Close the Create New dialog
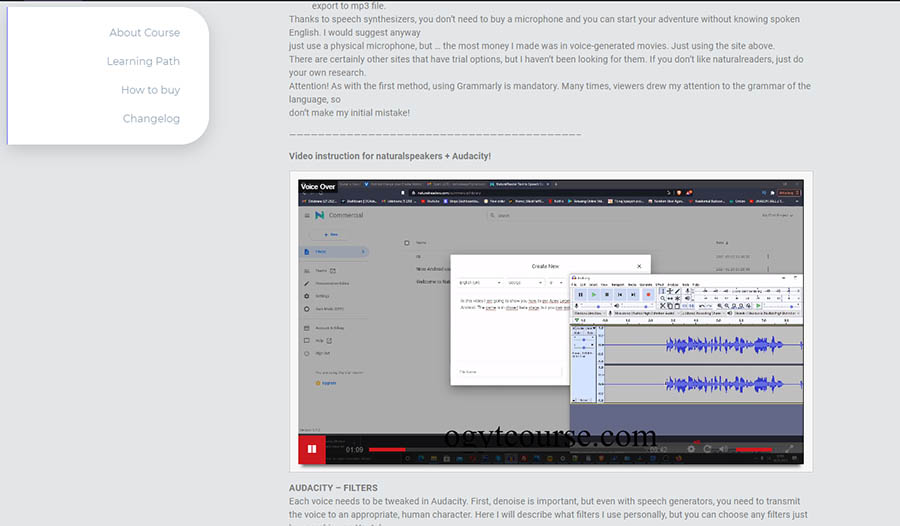 (x=639, y=266)
